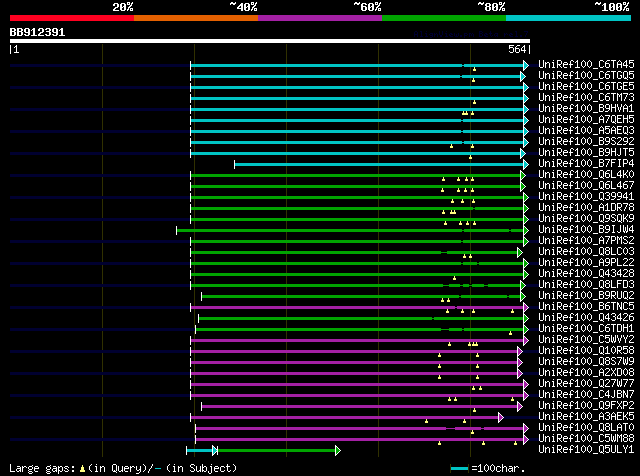The height and width of the screenshot is (476, 640).
Task: Select UniRef100_B7FIP4 label
Action: [x=586, y=164]
